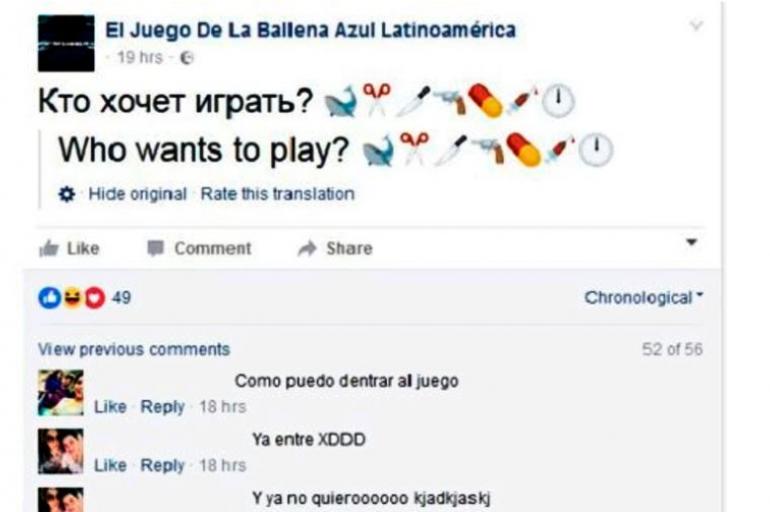This screenshot has width=770, height=512.
Task: Like the 'Ya entre XDDD' comment
Action: pyautogui.click(x=110, y=465)
